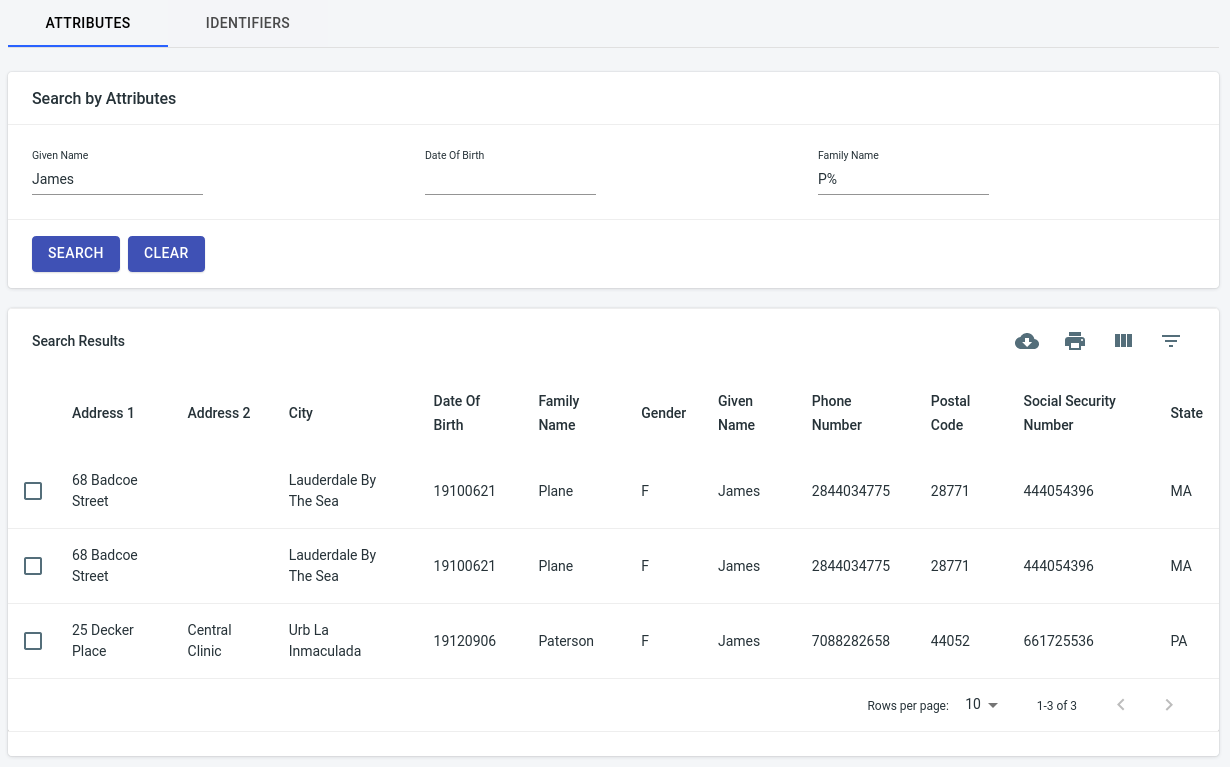Sort by Date Of Birth column header

click(457, 413)
